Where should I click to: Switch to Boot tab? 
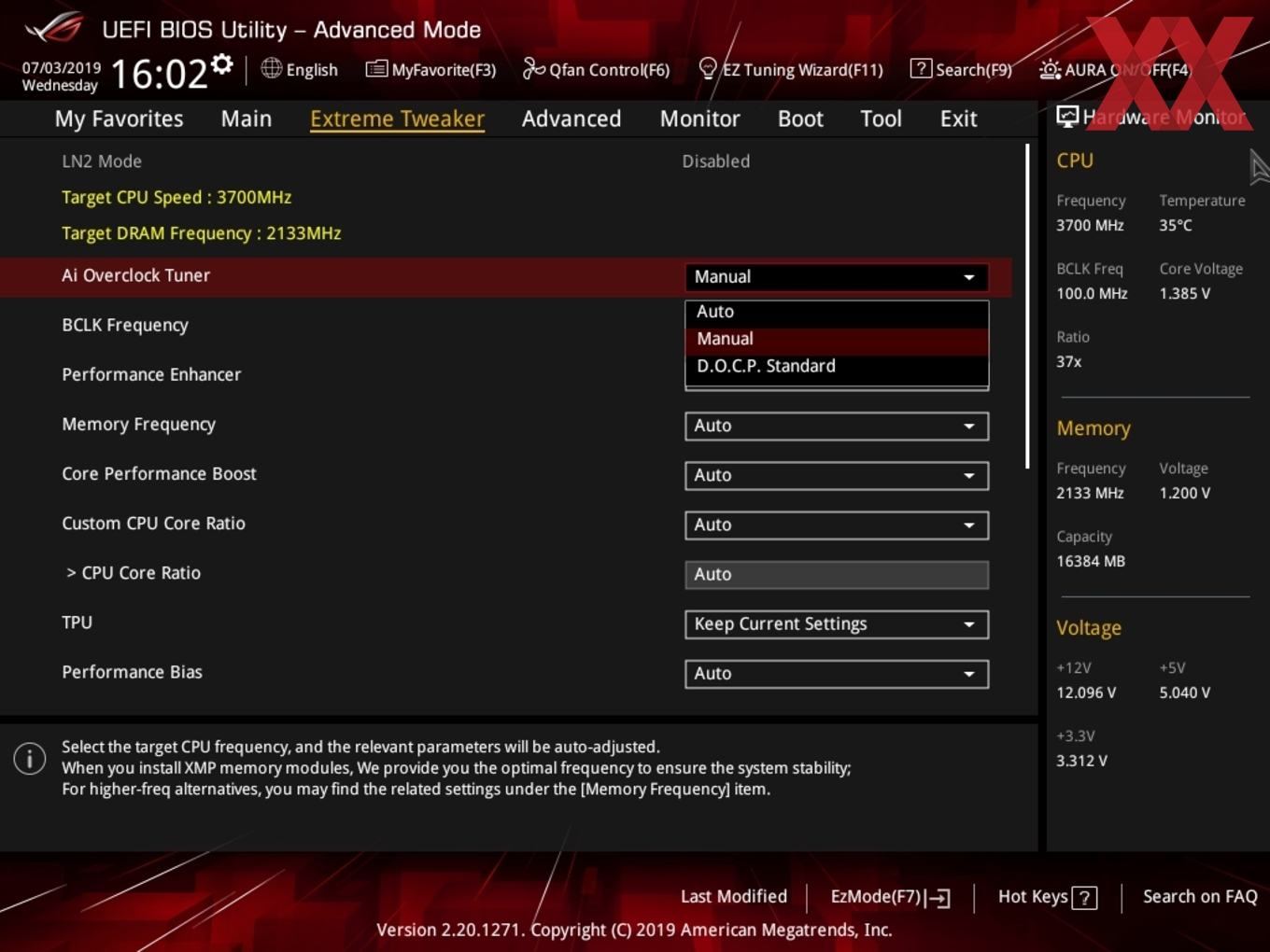click(x=800, y=119)
